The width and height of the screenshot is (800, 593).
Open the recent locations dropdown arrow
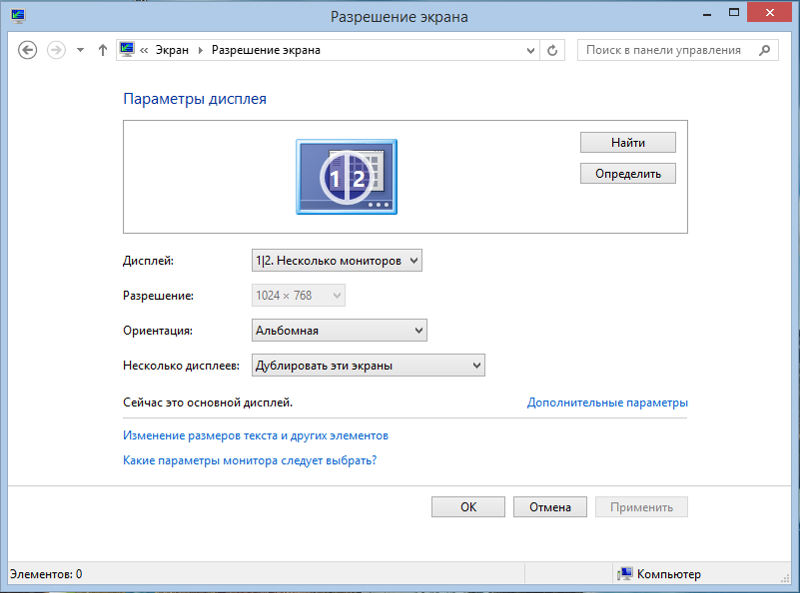click(80, 50)
